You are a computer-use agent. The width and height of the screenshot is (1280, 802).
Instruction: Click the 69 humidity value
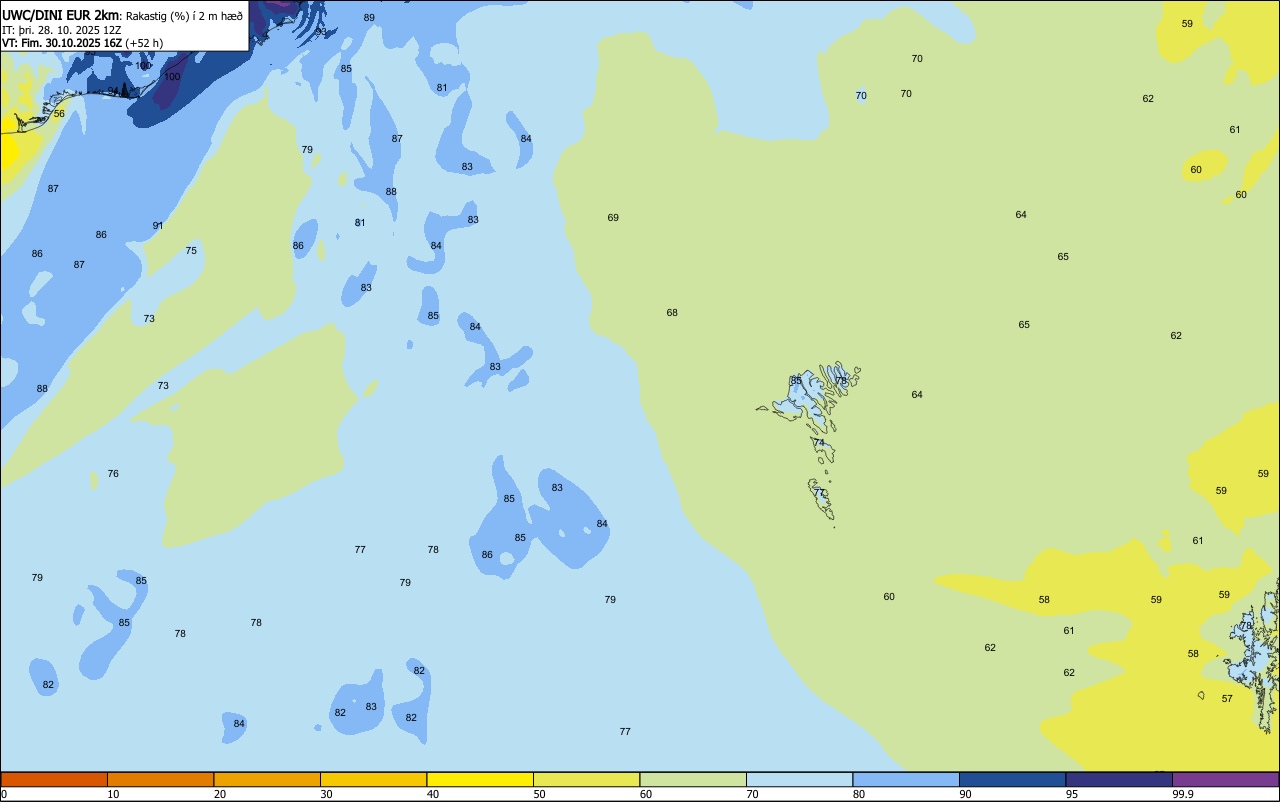pos(613,218)
